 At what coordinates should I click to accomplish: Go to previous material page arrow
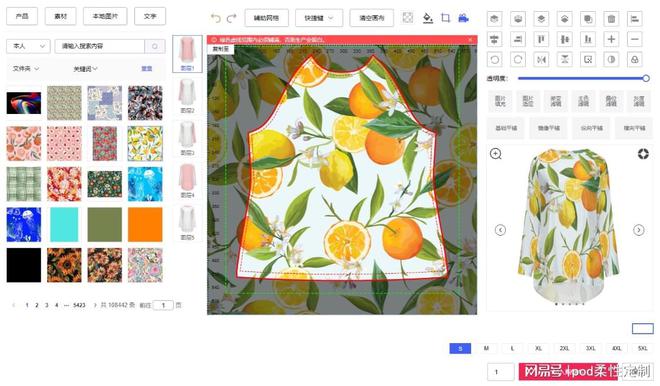click(13, 305)
